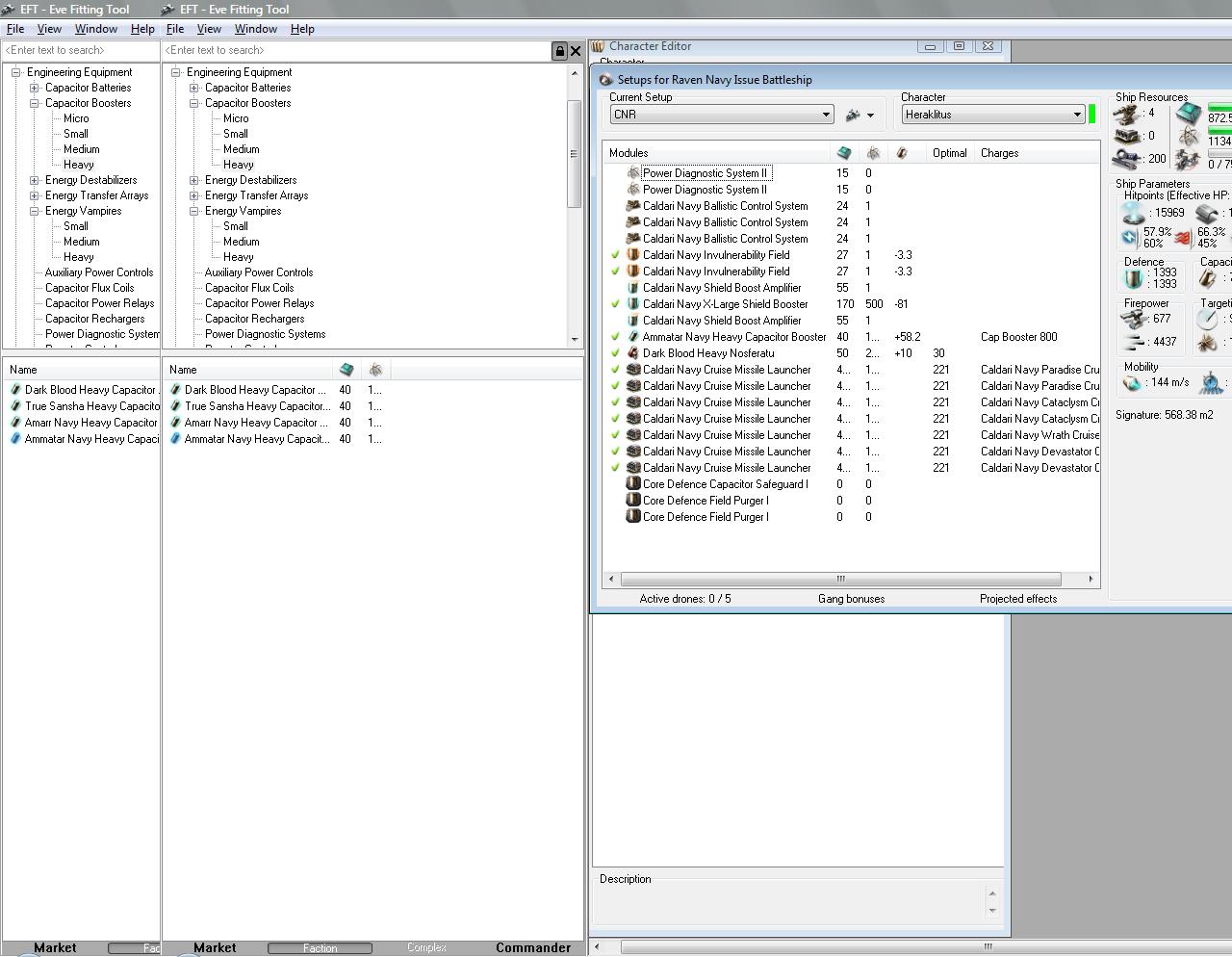Click the Gang bonuses label

[x=852, y=599]
